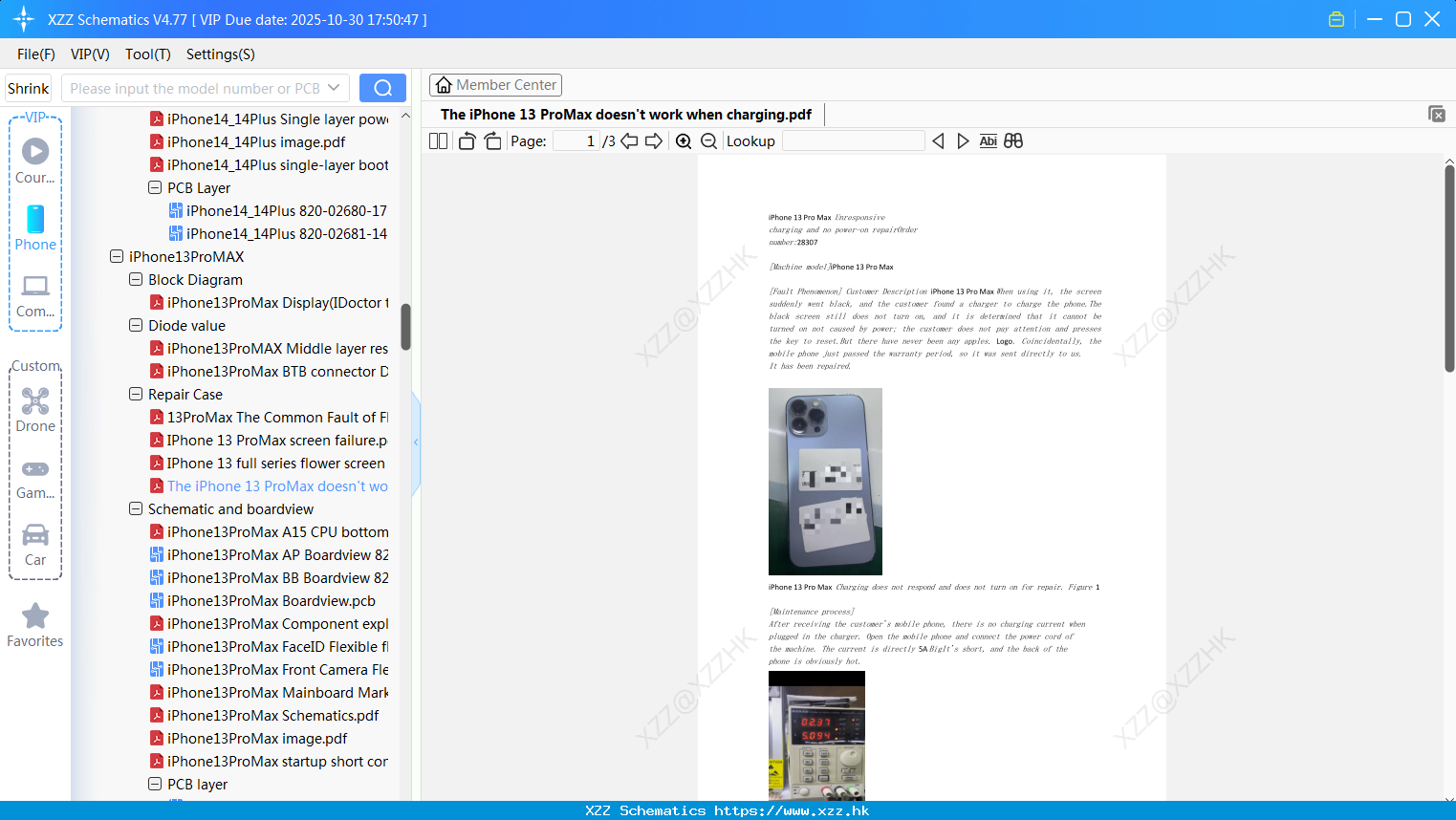Find next lookup match
Image resolution: width=1456 pixels, height=820 pixels.
(x=963, y=140)
